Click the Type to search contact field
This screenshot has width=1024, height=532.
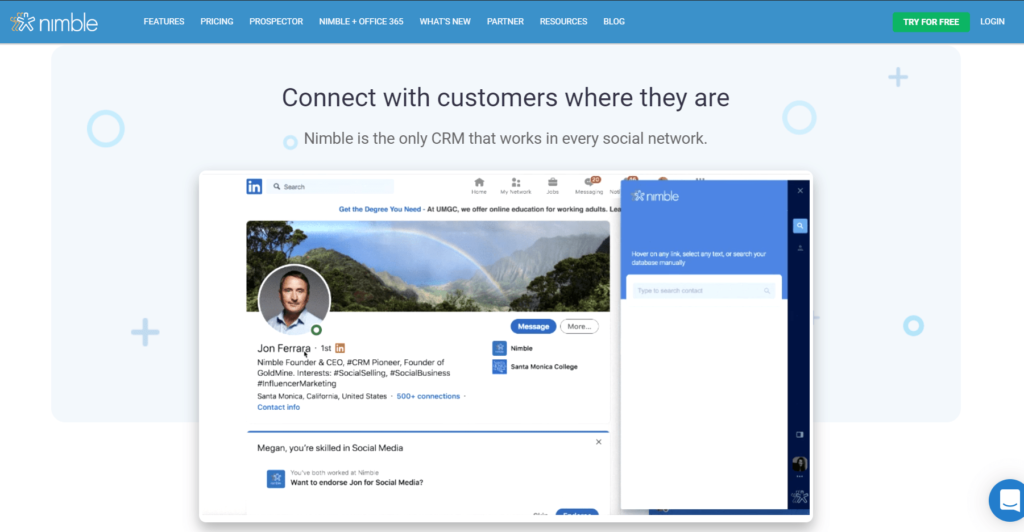pyautogui.click(x=703, y=290)
